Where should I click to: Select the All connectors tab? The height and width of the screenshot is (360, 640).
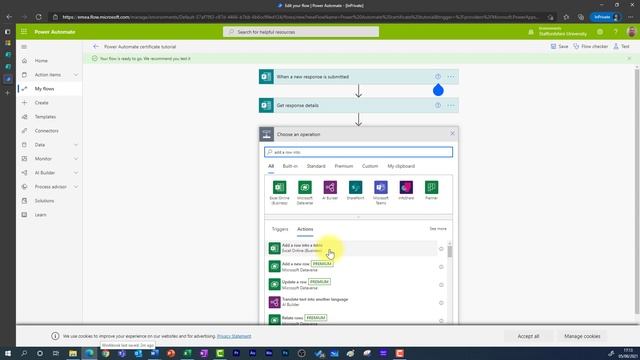(x=271, y=166)
